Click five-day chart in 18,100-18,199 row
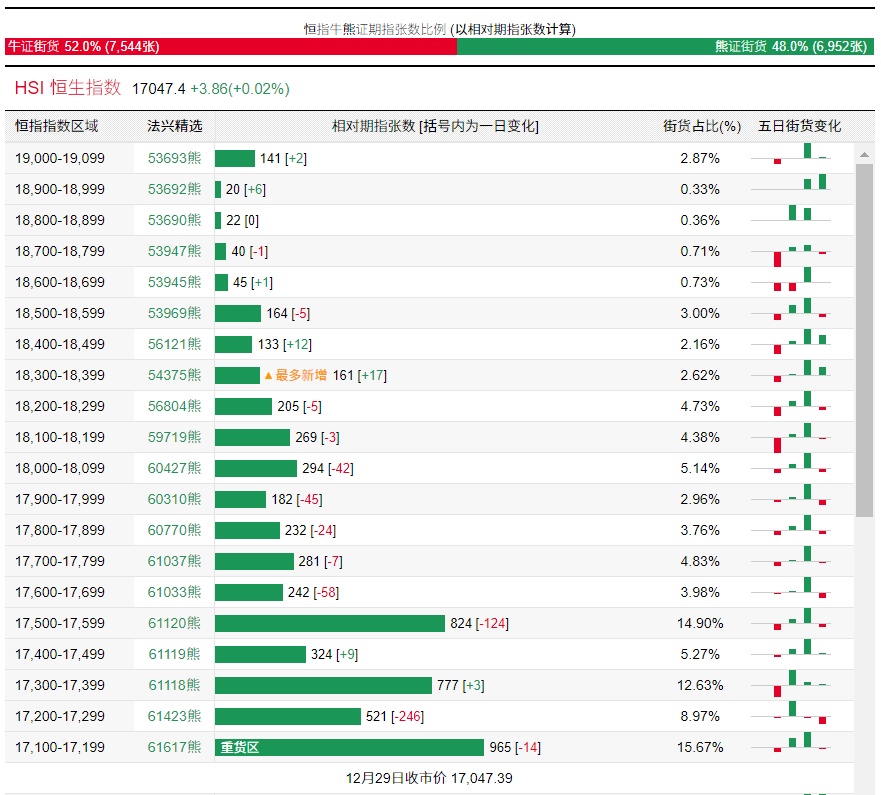This screenshot has width=881, height=795. point(800,437)
